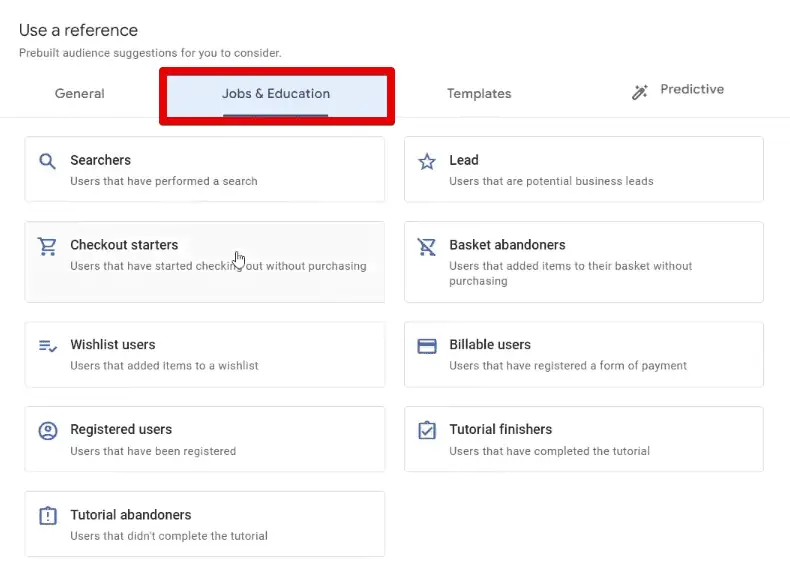Click the cart icon for Checkout starters
Viewport: 790px width, 570px height.
coord(47,246)
